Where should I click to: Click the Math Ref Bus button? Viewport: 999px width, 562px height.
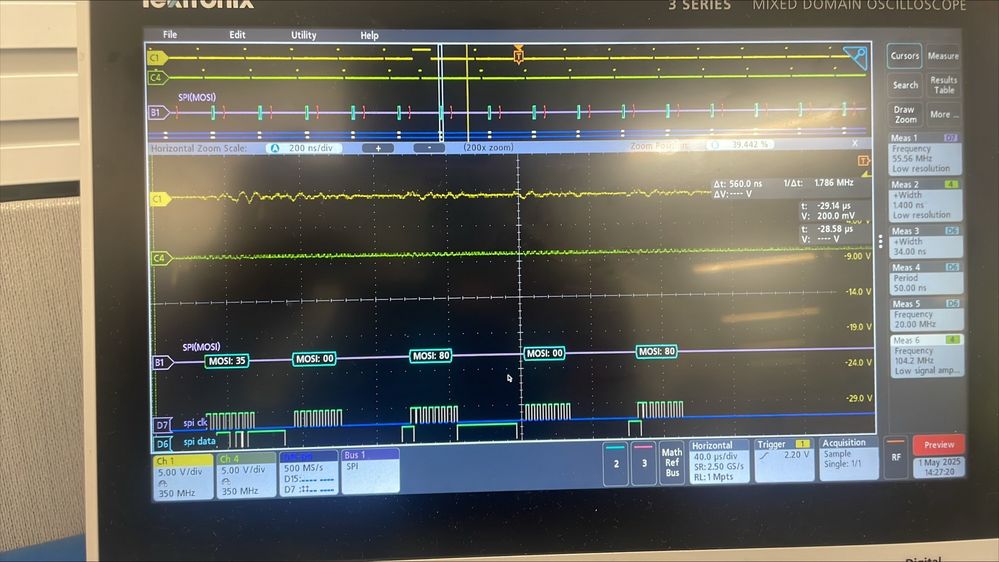coord(672,462)
